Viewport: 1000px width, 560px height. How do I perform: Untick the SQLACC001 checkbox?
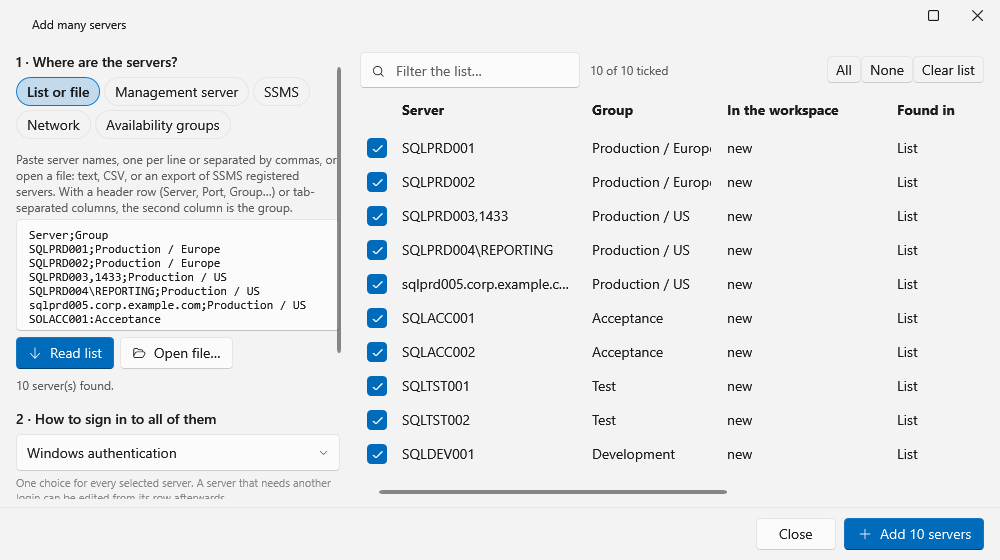[377, 318]
